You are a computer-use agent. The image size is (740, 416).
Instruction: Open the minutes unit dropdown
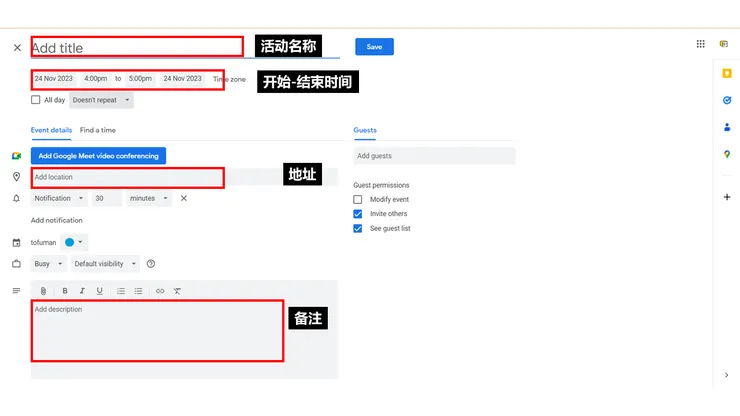[x=149, y=198]
